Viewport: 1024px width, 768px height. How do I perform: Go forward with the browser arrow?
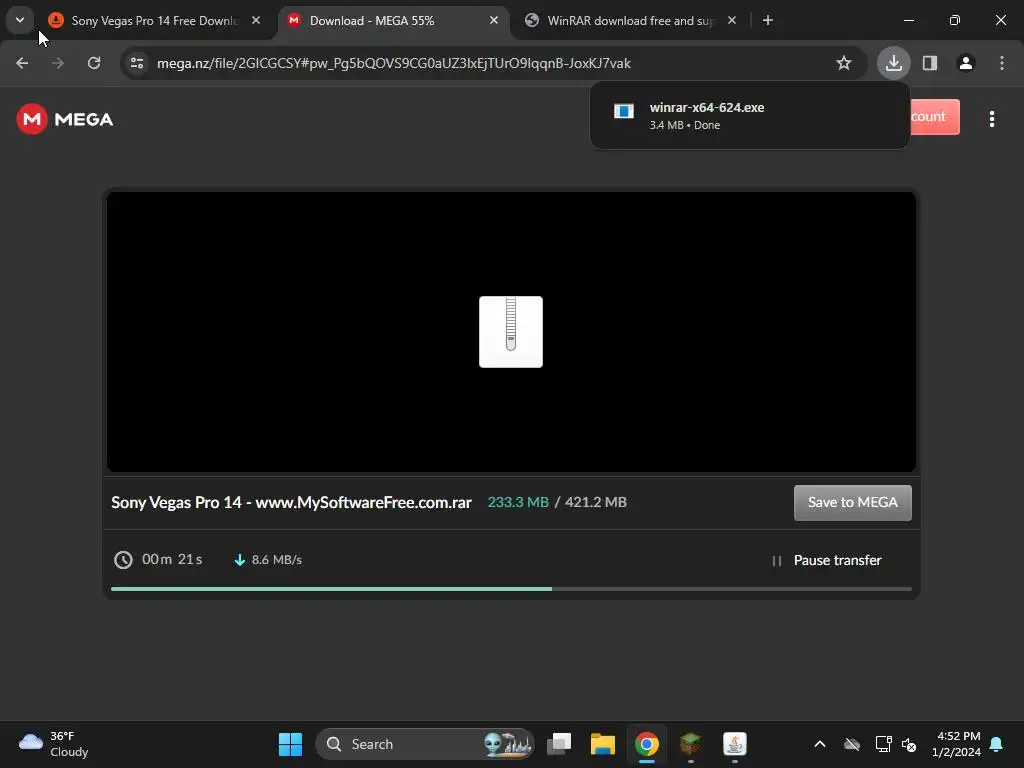tap(58, 63)
